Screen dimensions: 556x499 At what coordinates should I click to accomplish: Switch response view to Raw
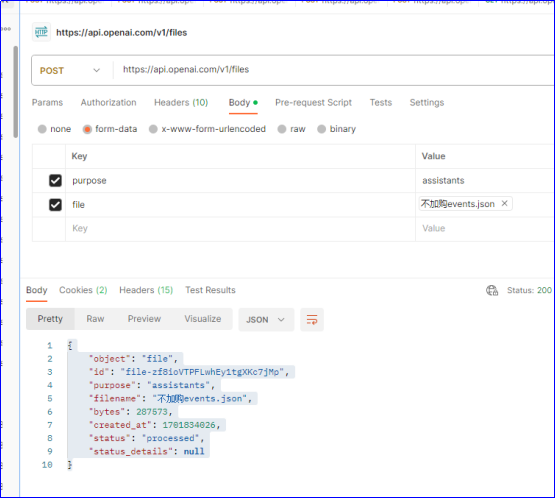point(95,319)
